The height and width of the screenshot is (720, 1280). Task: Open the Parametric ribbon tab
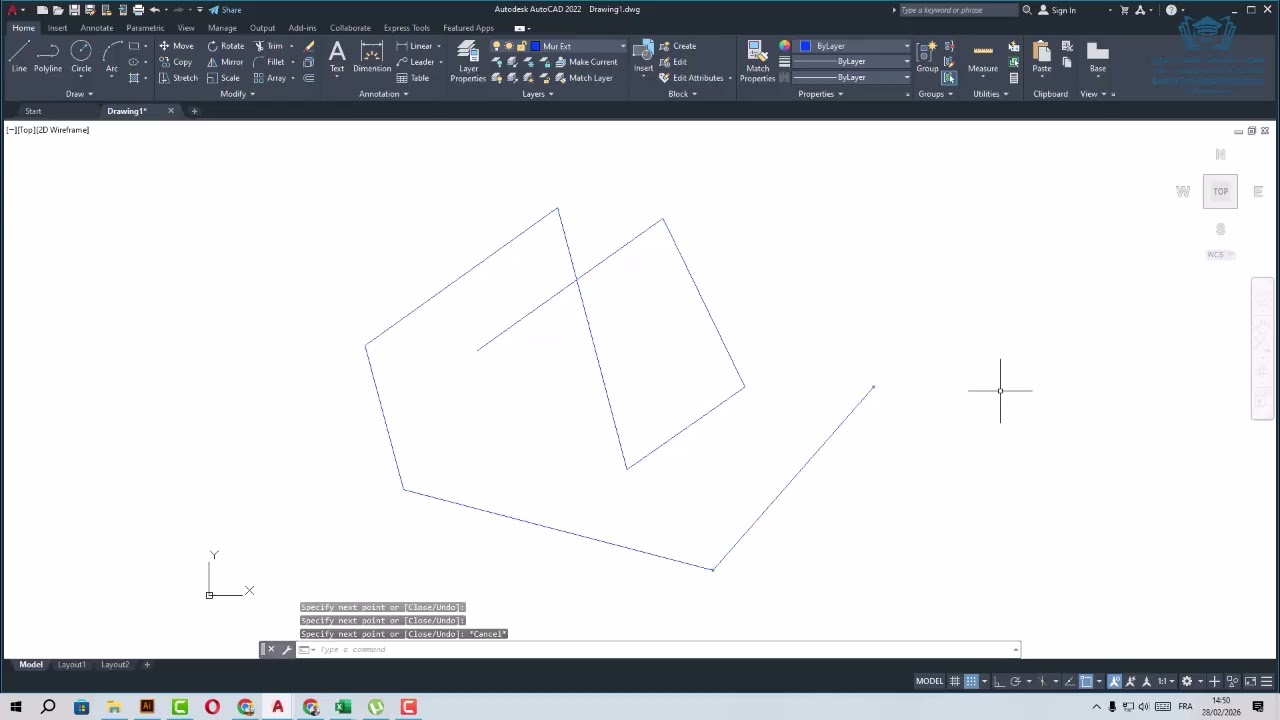145,28
